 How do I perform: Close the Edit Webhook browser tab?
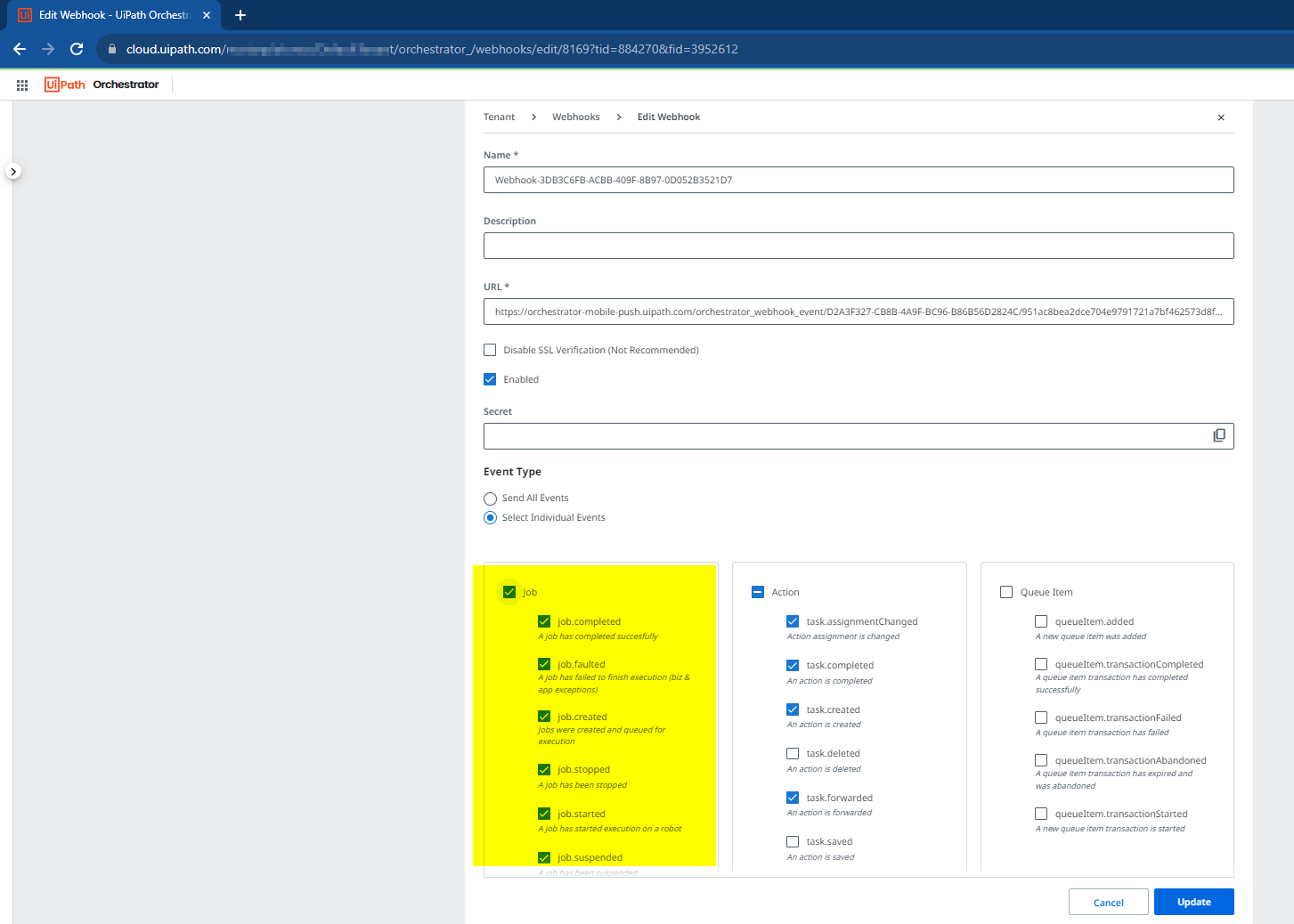(x=207, y=15)
